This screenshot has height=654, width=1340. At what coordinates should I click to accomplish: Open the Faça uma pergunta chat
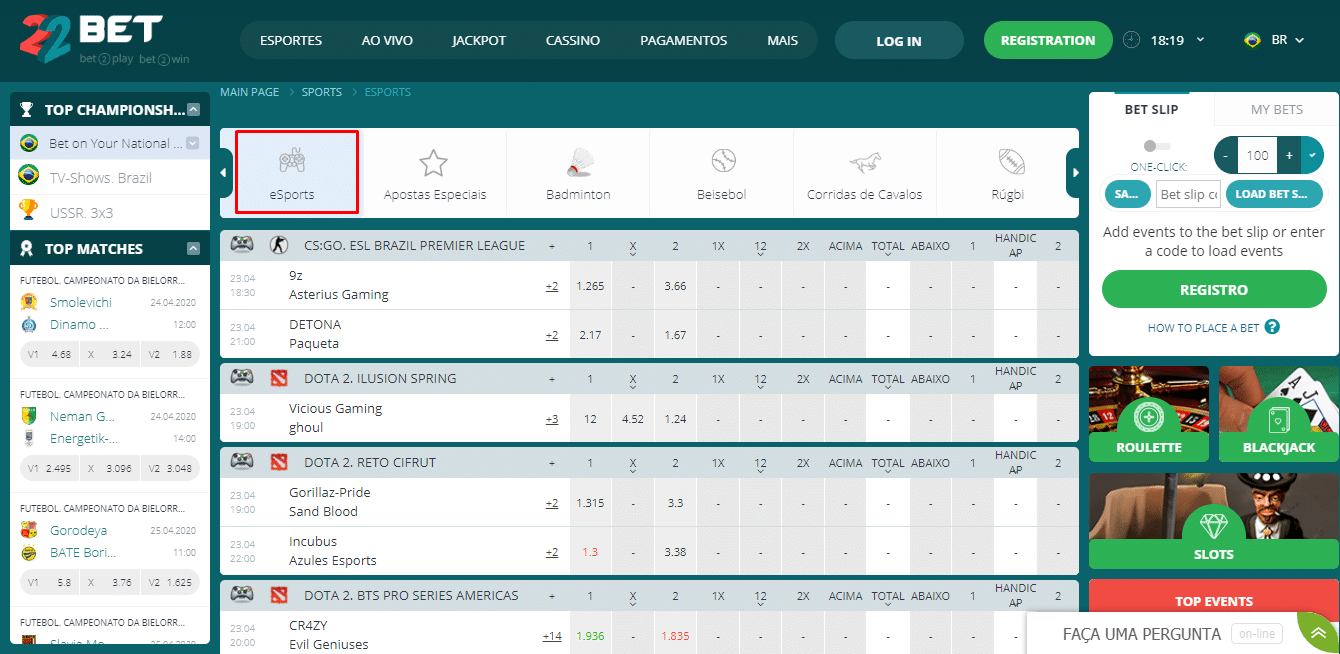pos(1141,634)
